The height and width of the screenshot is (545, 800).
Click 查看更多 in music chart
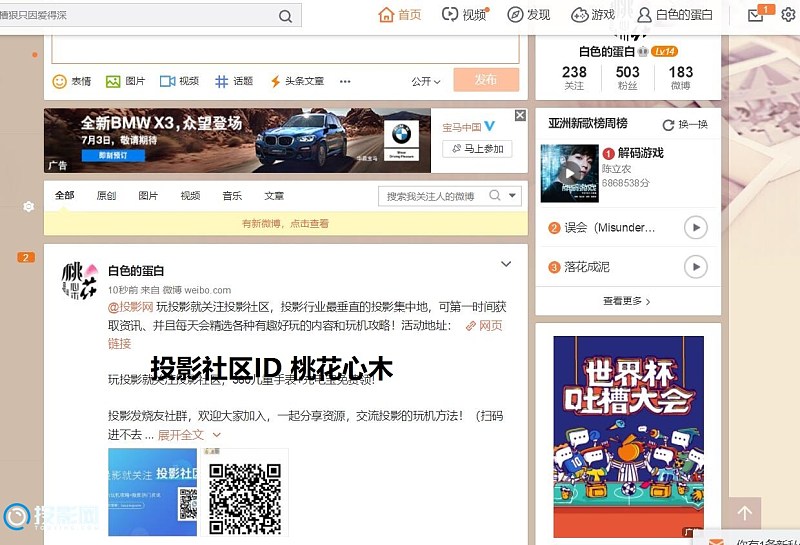tap(627, 301)
